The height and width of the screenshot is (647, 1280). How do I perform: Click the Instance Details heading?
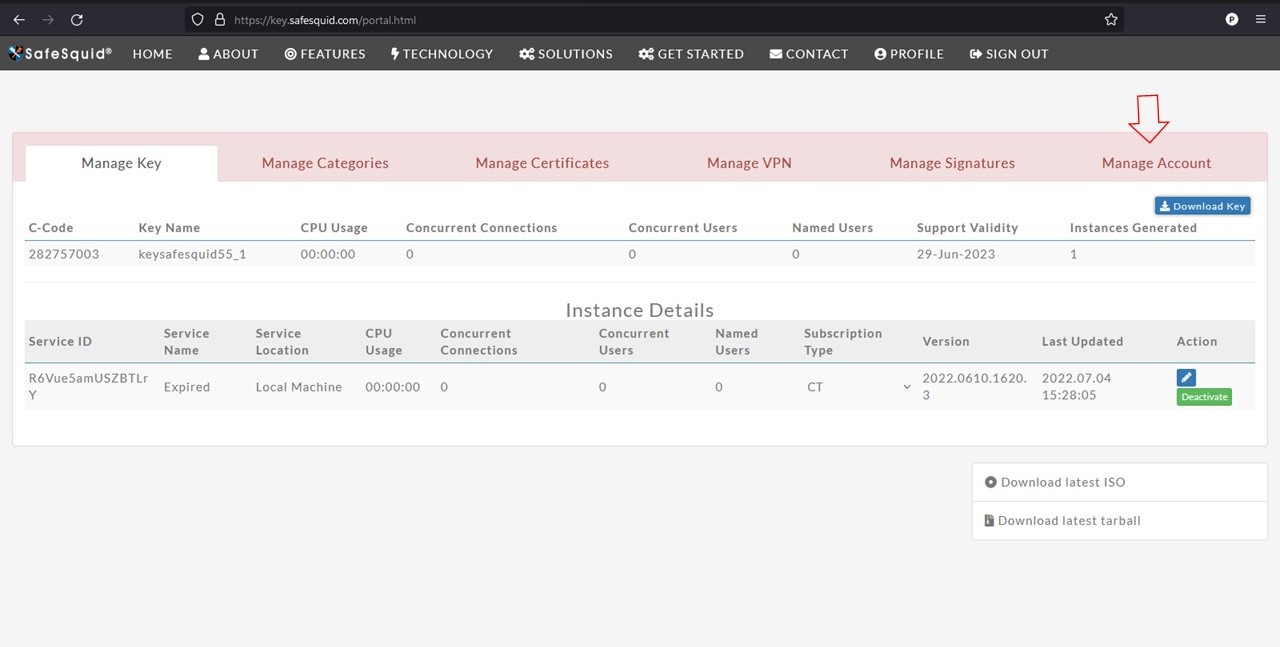640,310
